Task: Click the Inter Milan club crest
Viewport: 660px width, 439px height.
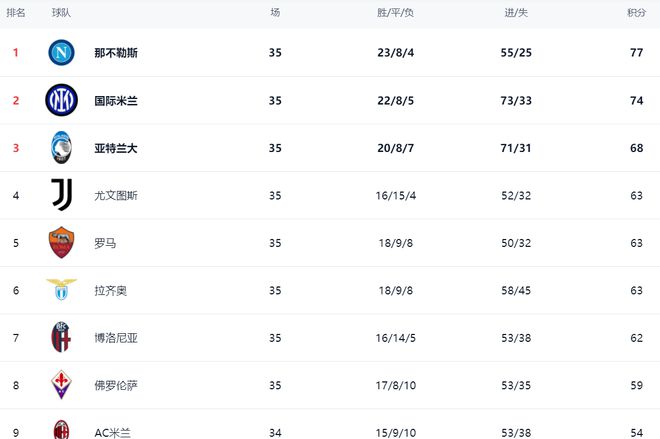Action: pyautogui.click(x=62, y=100)
